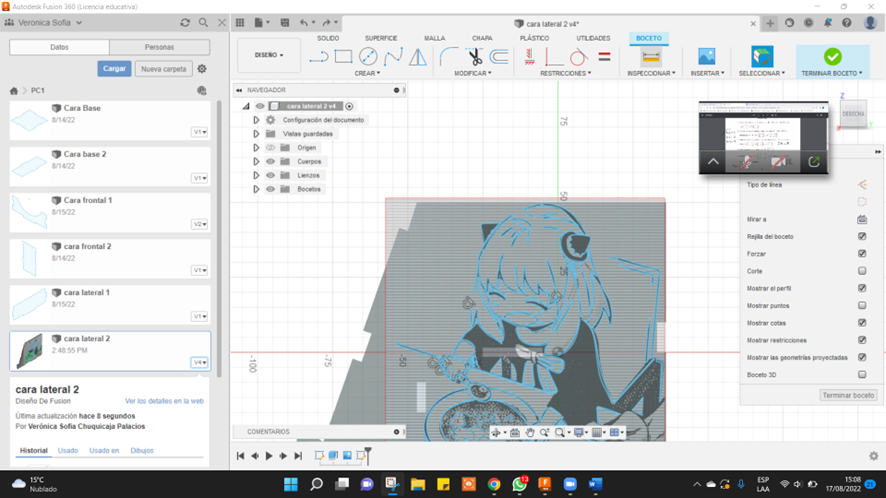
Task: Click the Undo arrow
Action: click(x=304, y=23)
